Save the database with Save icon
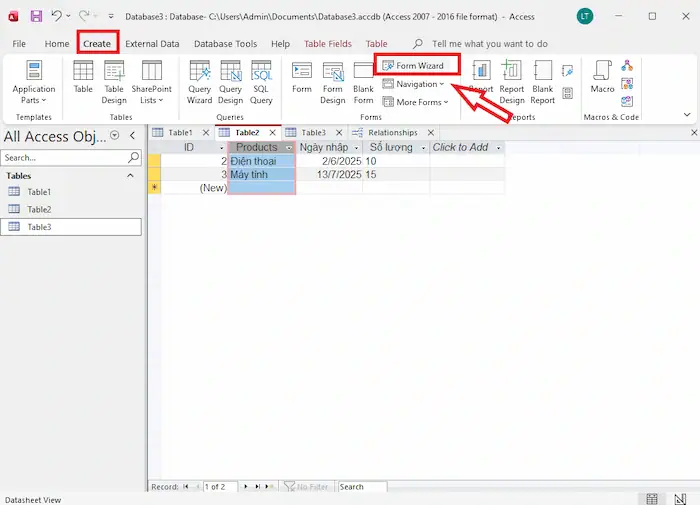This screenshot has width=700, height=505. [x=36, y=17]
